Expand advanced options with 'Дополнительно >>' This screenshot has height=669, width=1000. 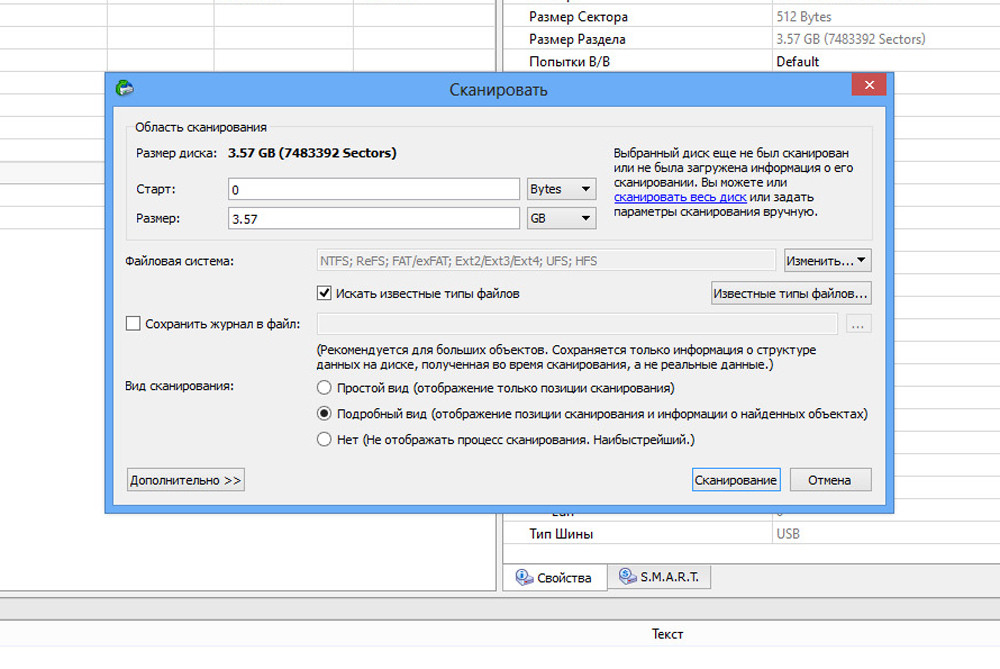(x=186, y=480)
